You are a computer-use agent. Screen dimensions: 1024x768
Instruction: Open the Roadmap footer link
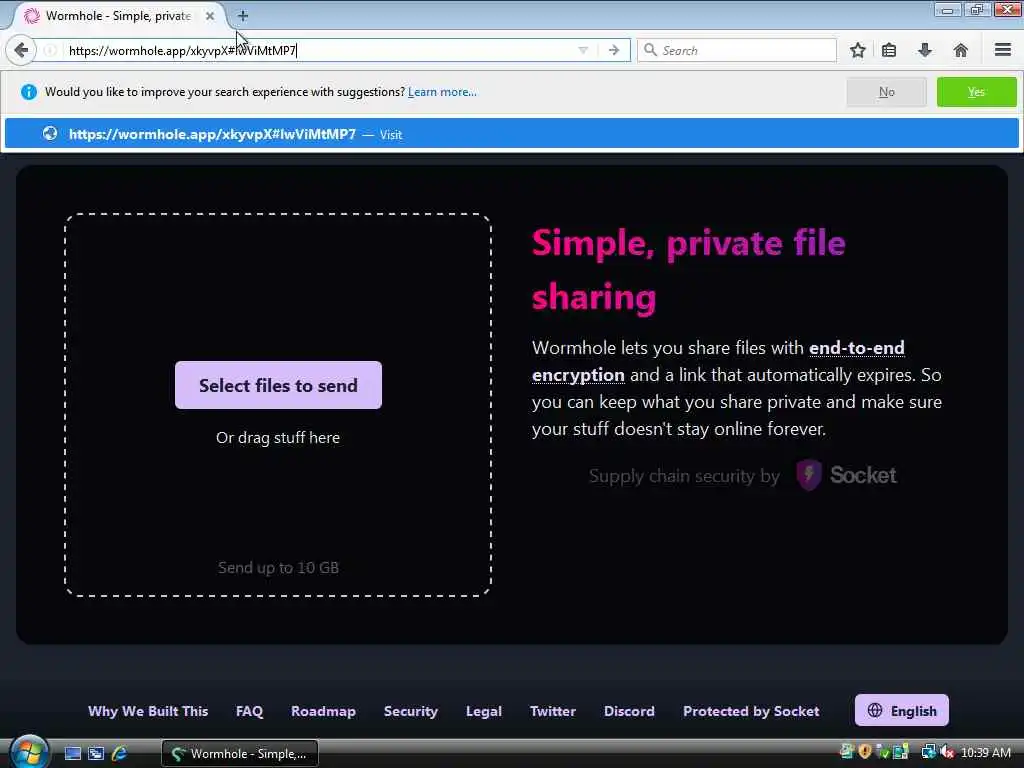(323, 711)
